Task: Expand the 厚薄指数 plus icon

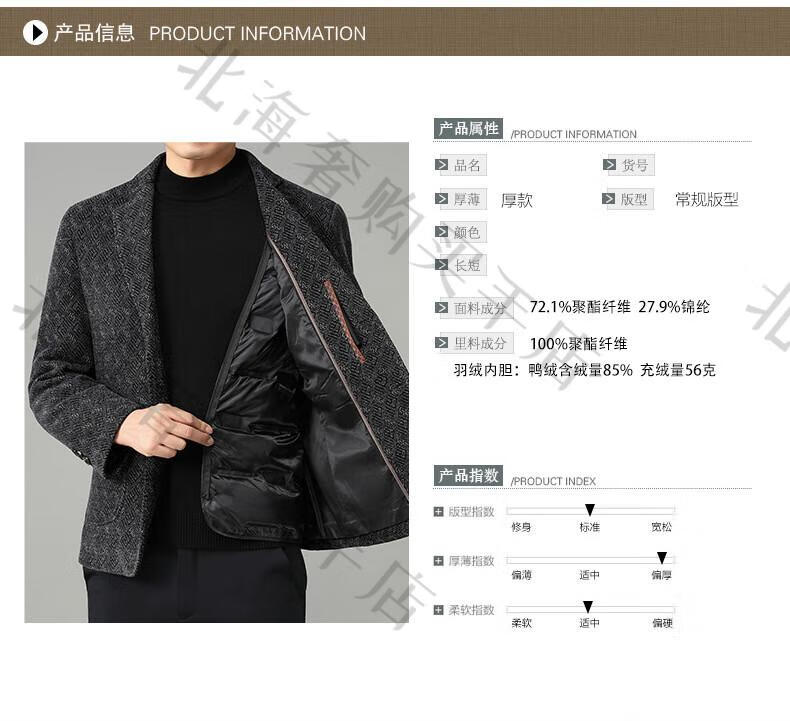Action: coord(438,561)
